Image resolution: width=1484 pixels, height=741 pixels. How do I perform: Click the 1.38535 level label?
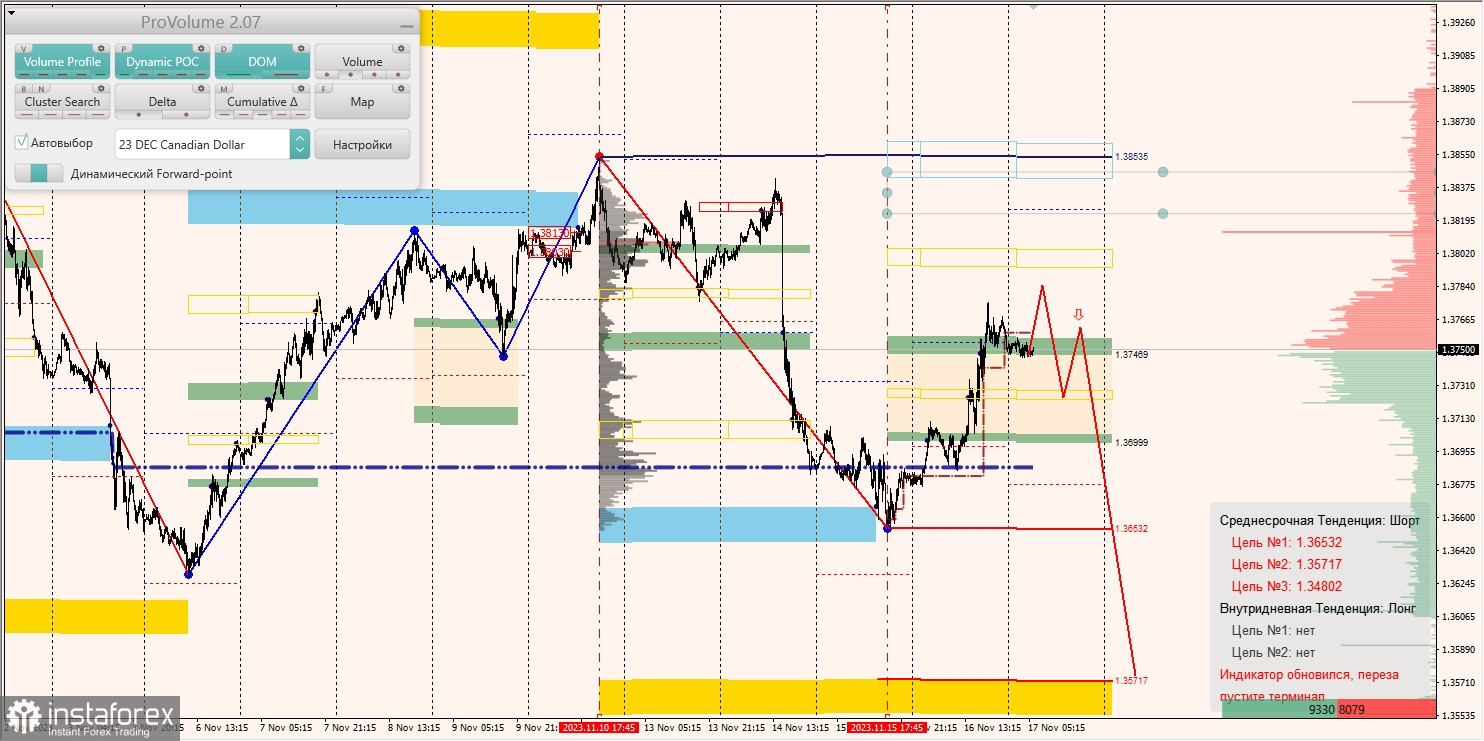pyautogui.click(x=1132, y=157)
